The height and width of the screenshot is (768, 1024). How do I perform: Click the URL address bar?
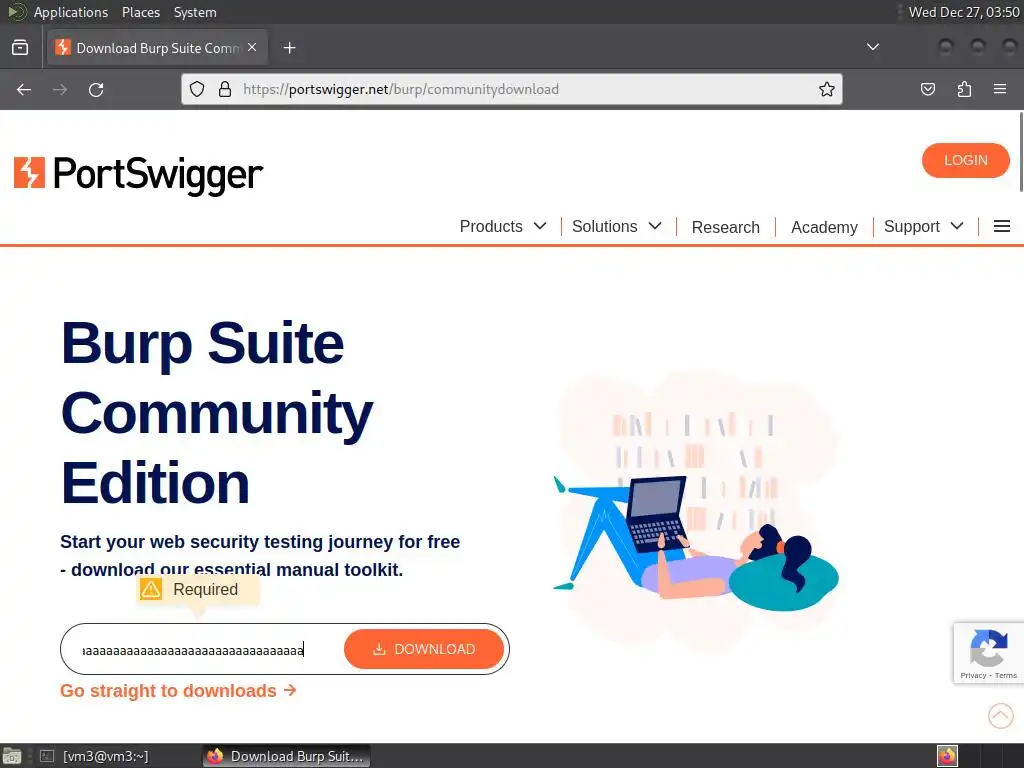[511, 89]
